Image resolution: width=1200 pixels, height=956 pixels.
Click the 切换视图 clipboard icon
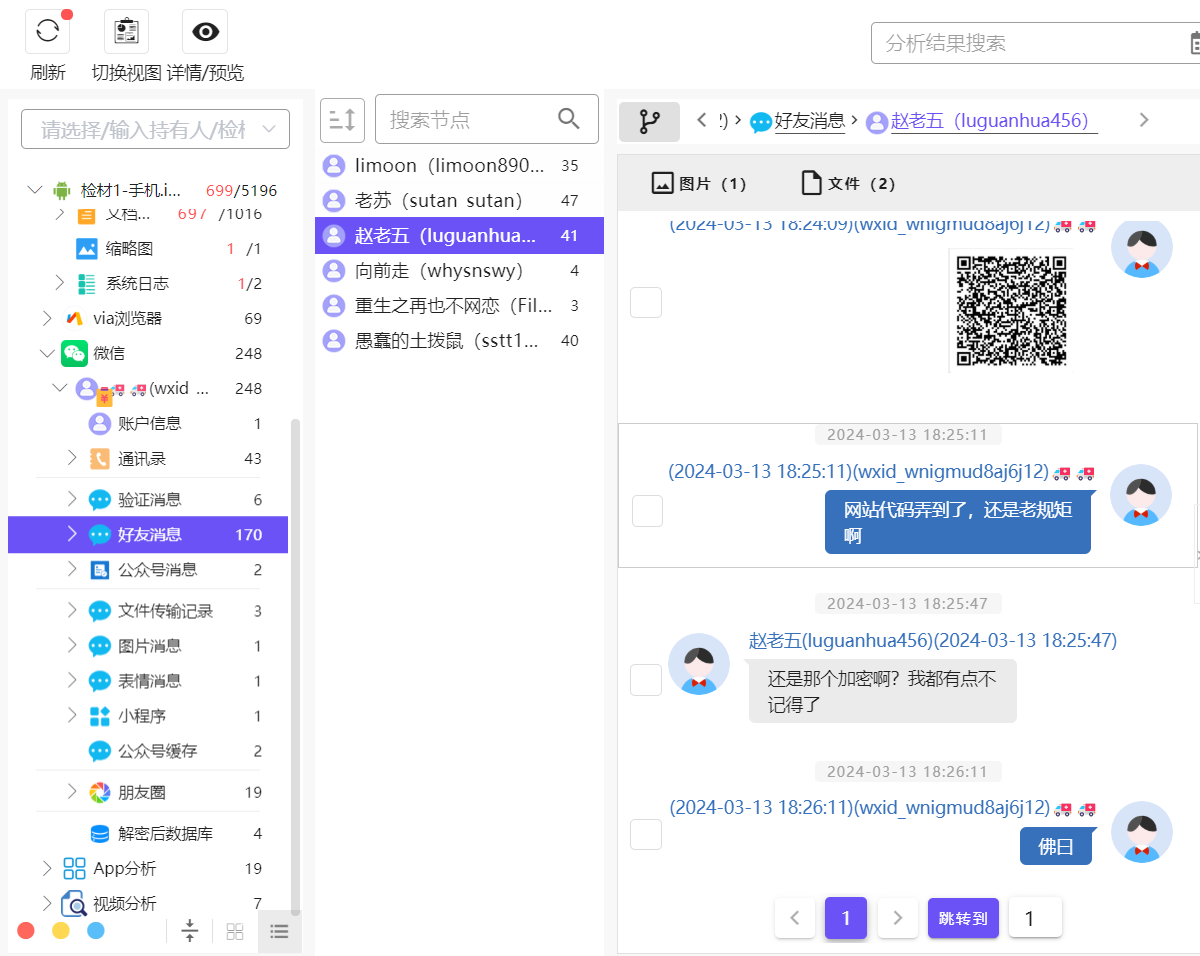pyautogui.click(x=126, y=31)
